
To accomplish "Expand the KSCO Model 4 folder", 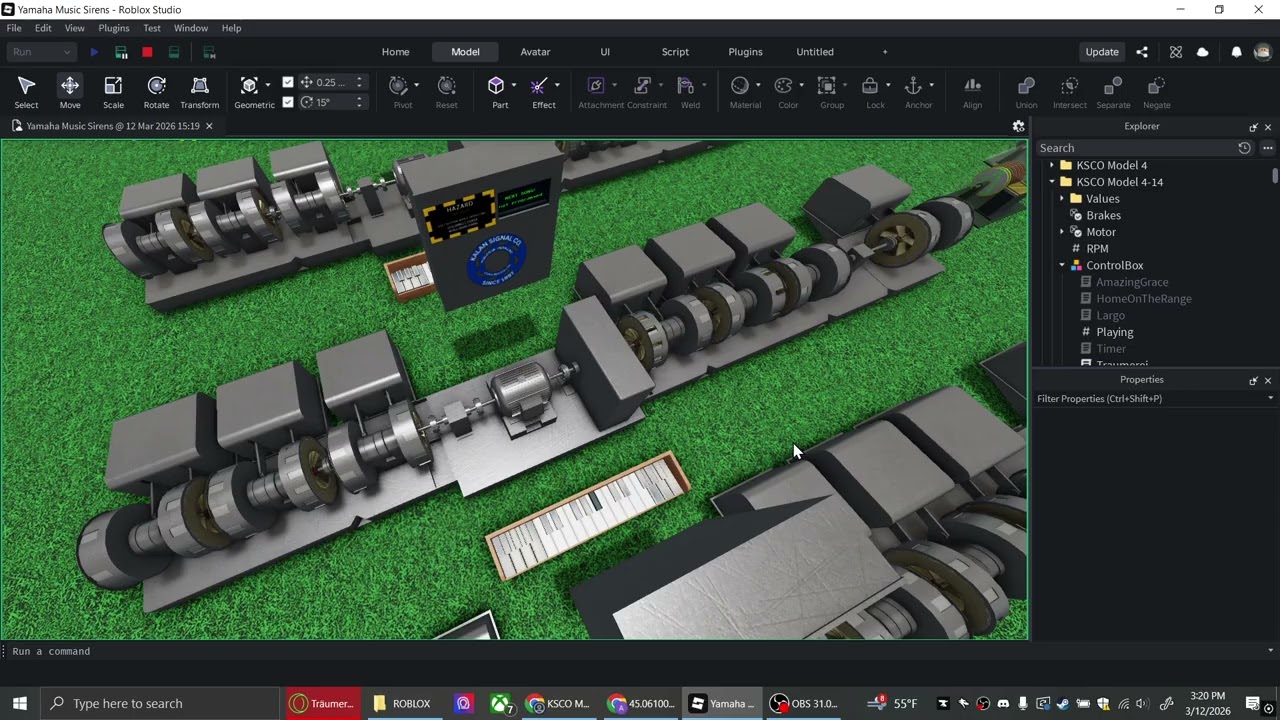I will pos(1052,165).
